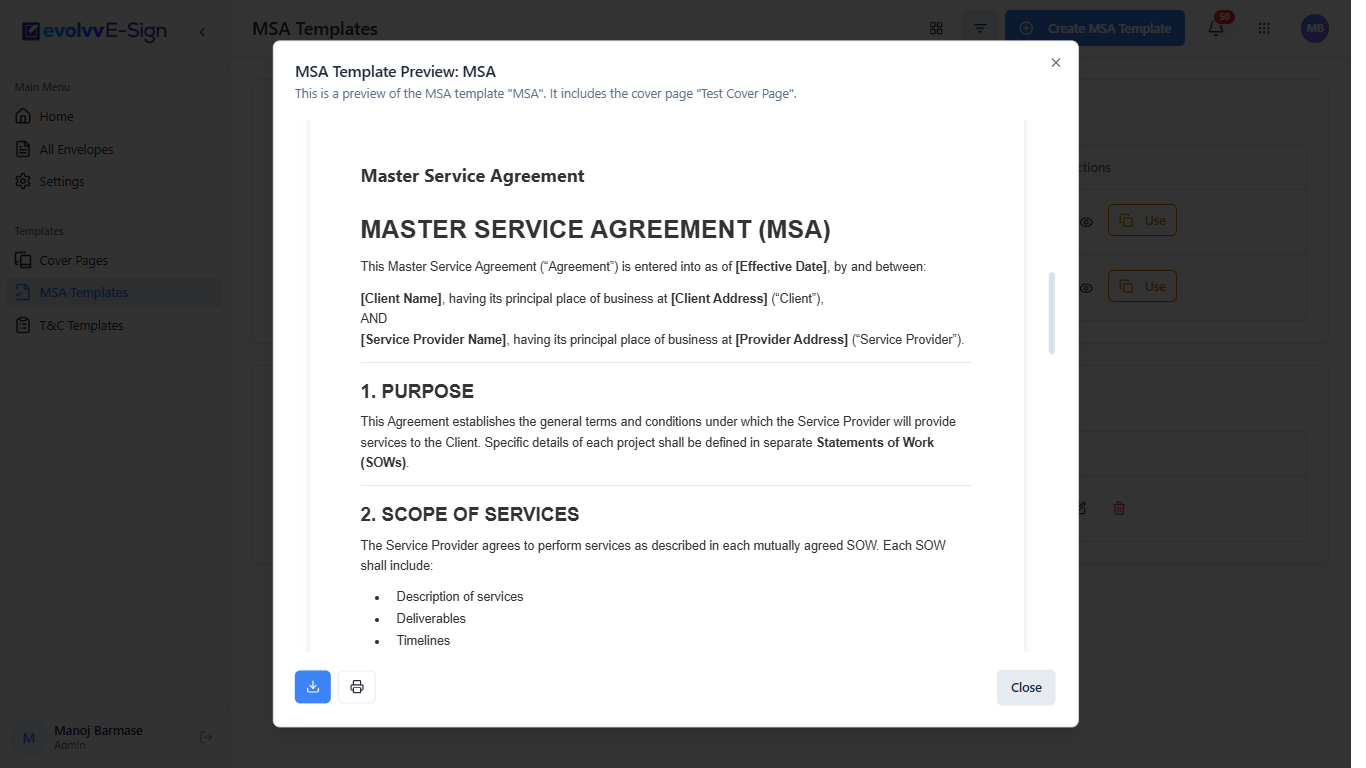Image resolution: width=1366 pixels, height=768 pixels.
Task: Download the MSA template preview
Action: 313,687
